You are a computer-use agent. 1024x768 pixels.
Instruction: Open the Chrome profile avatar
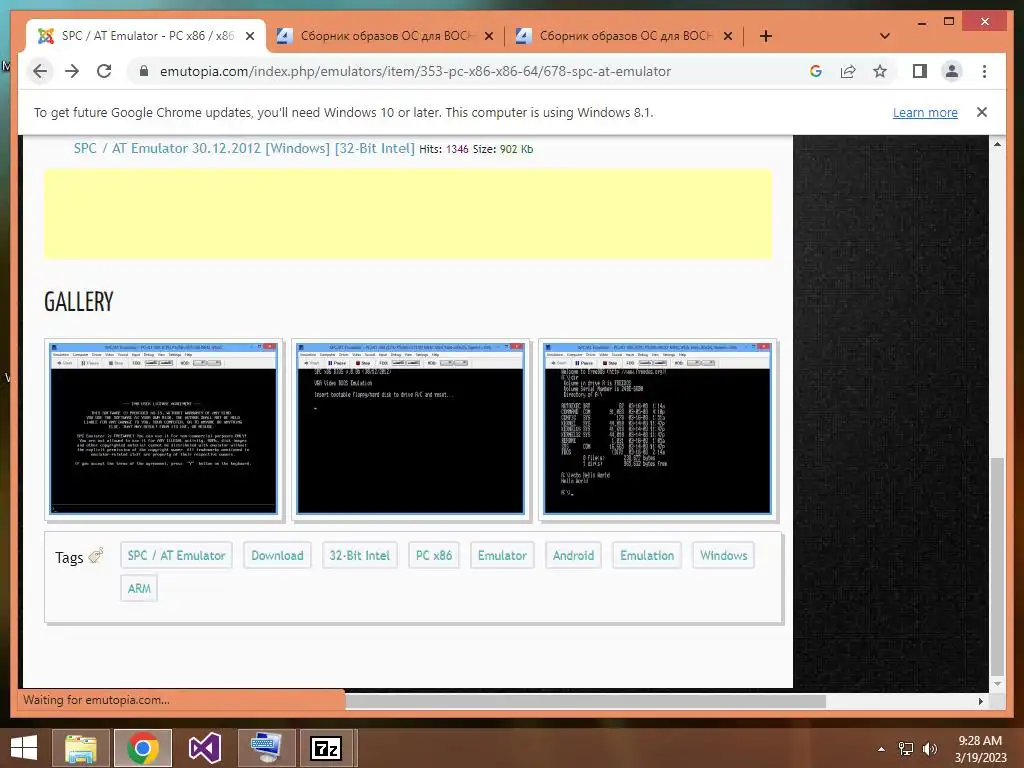[x=952, y=71]
